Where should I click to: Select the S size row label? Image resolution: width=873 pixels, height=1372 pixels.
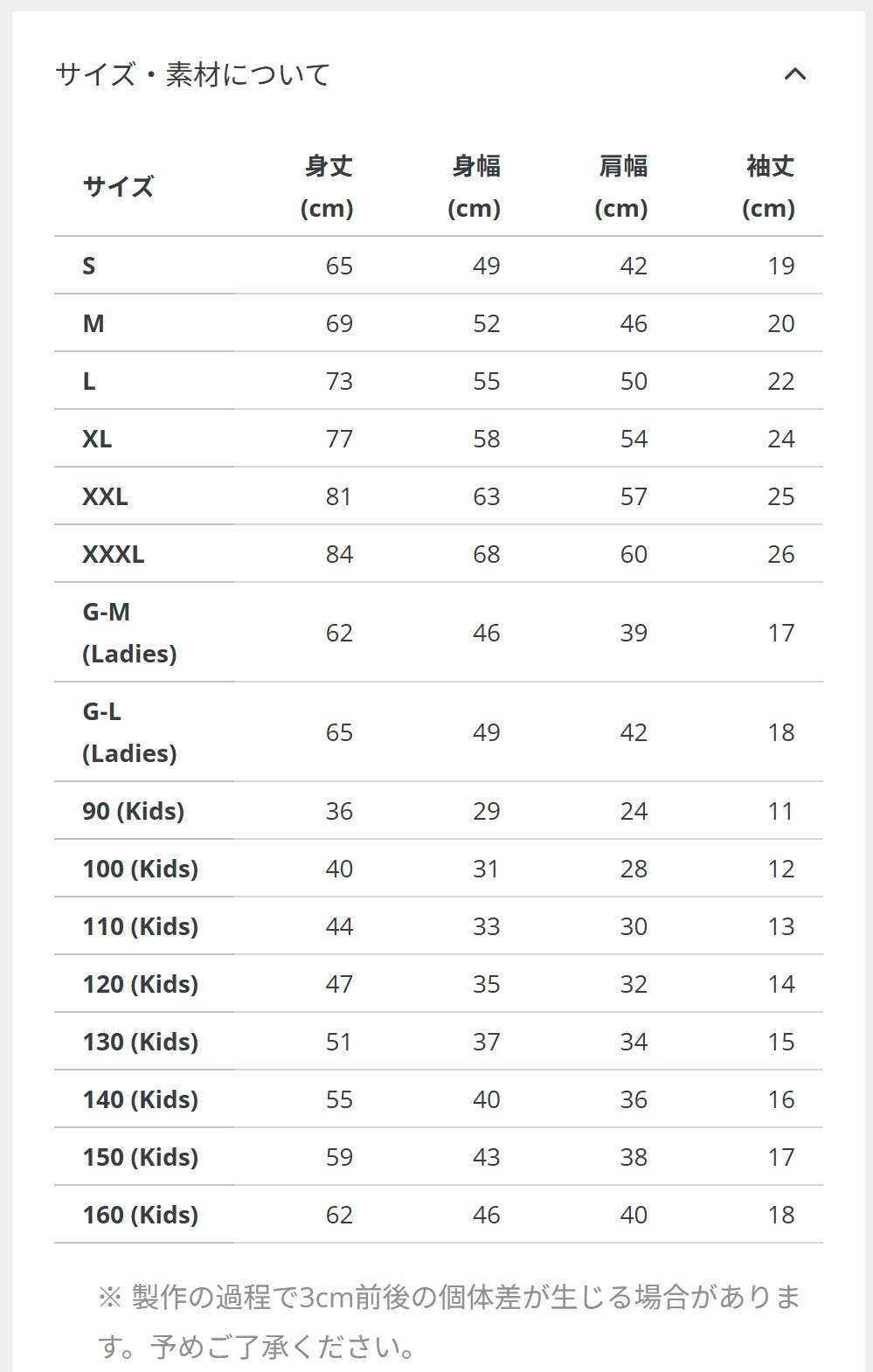tap(89, 266)
